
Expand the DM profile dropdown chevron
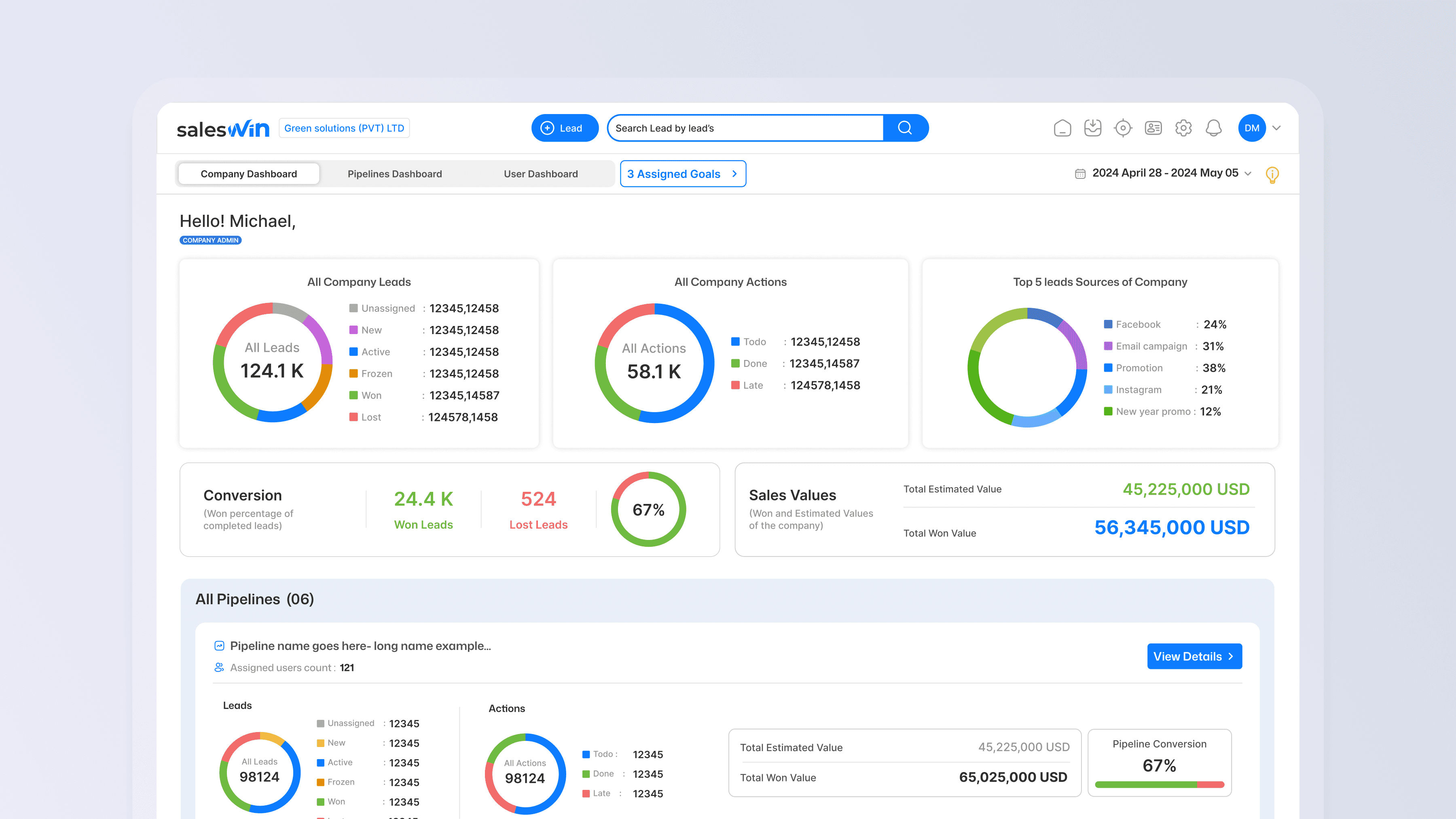pos(1276,128)
